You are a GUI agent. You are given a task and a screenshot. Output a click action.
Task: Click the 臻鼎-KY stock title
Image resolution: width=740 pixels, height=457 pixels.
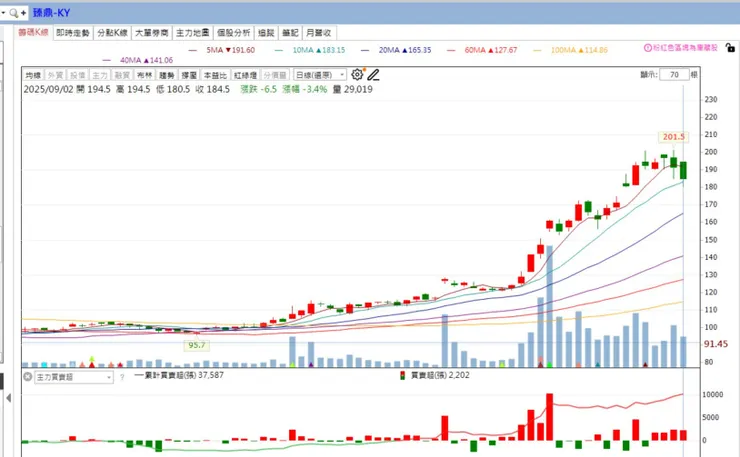[51, 13]
